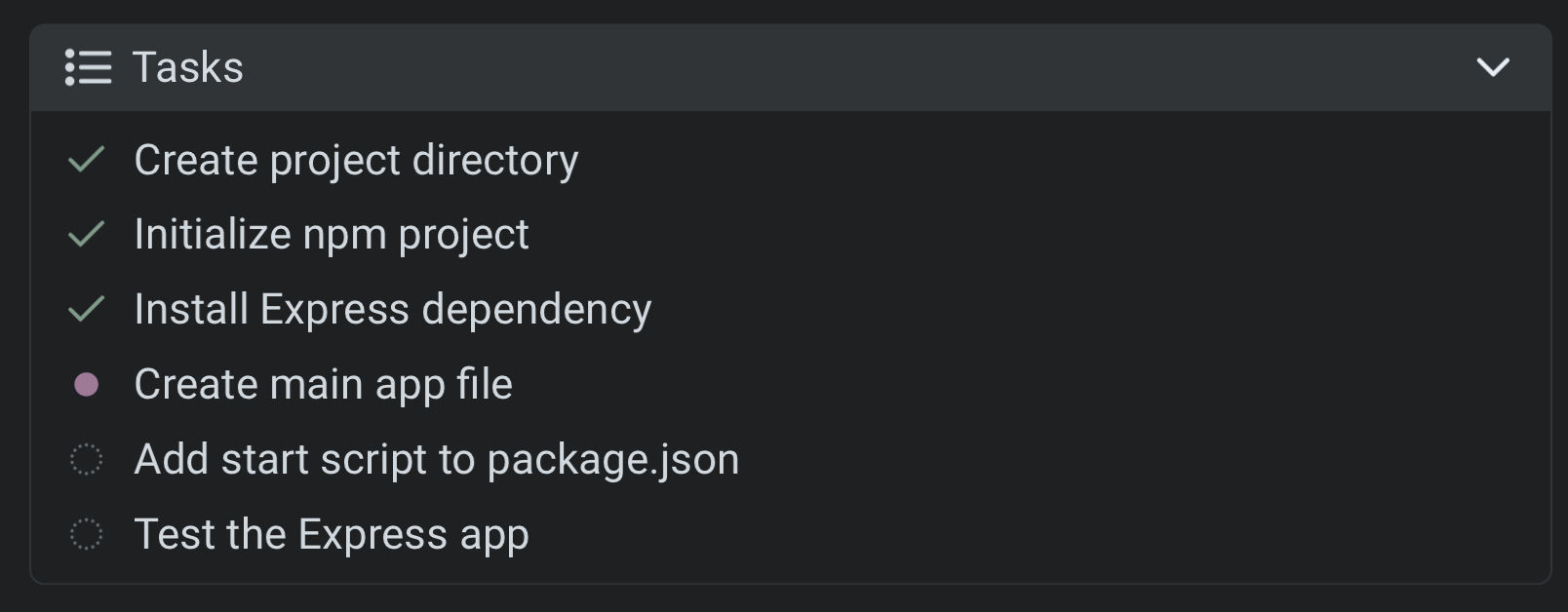This screenshot has width=1568, height=612.
Task: Click the word package.json in task list
Action: (x=612, y=460)
